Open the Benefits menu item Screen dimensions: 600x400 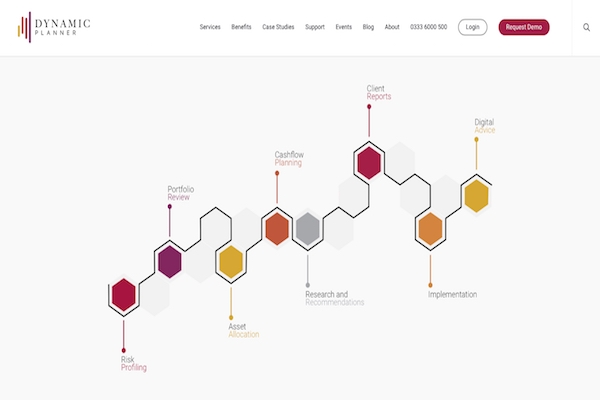pyautogui.click(x=241, y=27)
